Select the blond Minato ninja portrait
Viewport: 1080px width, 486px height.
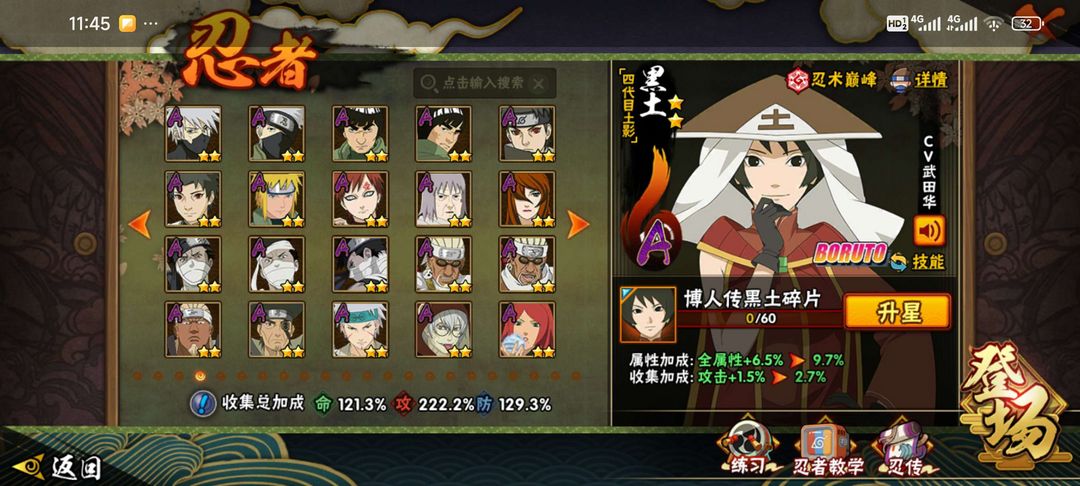click(x=277, y=199)
